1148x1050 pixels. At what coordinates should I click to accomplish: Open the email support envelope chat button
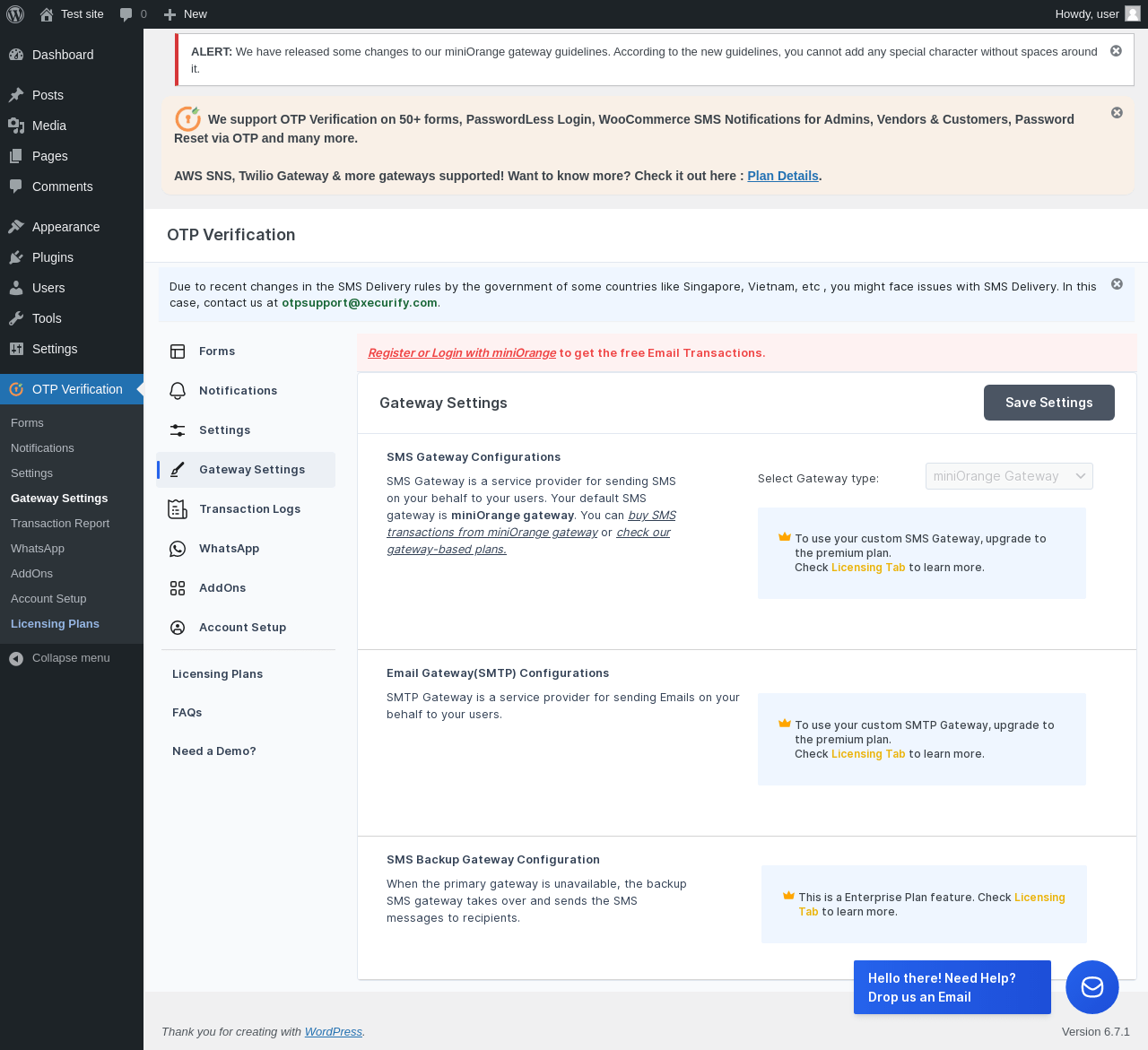(x=1092, y=987)
